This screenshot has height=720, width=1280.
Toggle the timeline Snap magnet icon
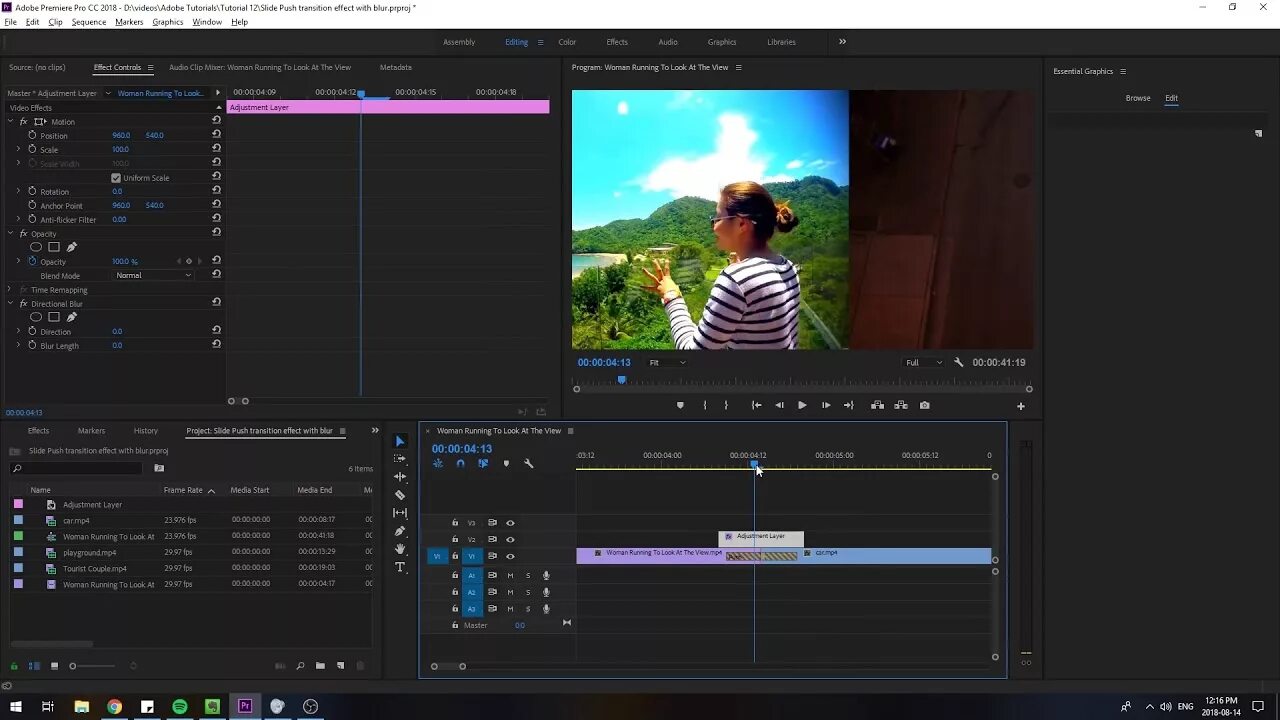tap(460, 463)
